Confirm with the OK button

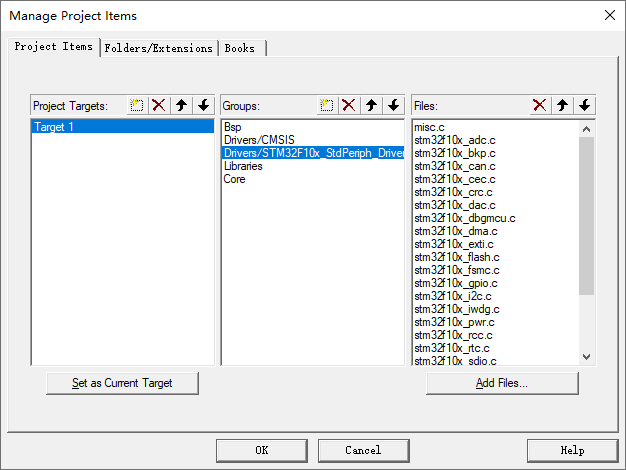tap(262, 450)
